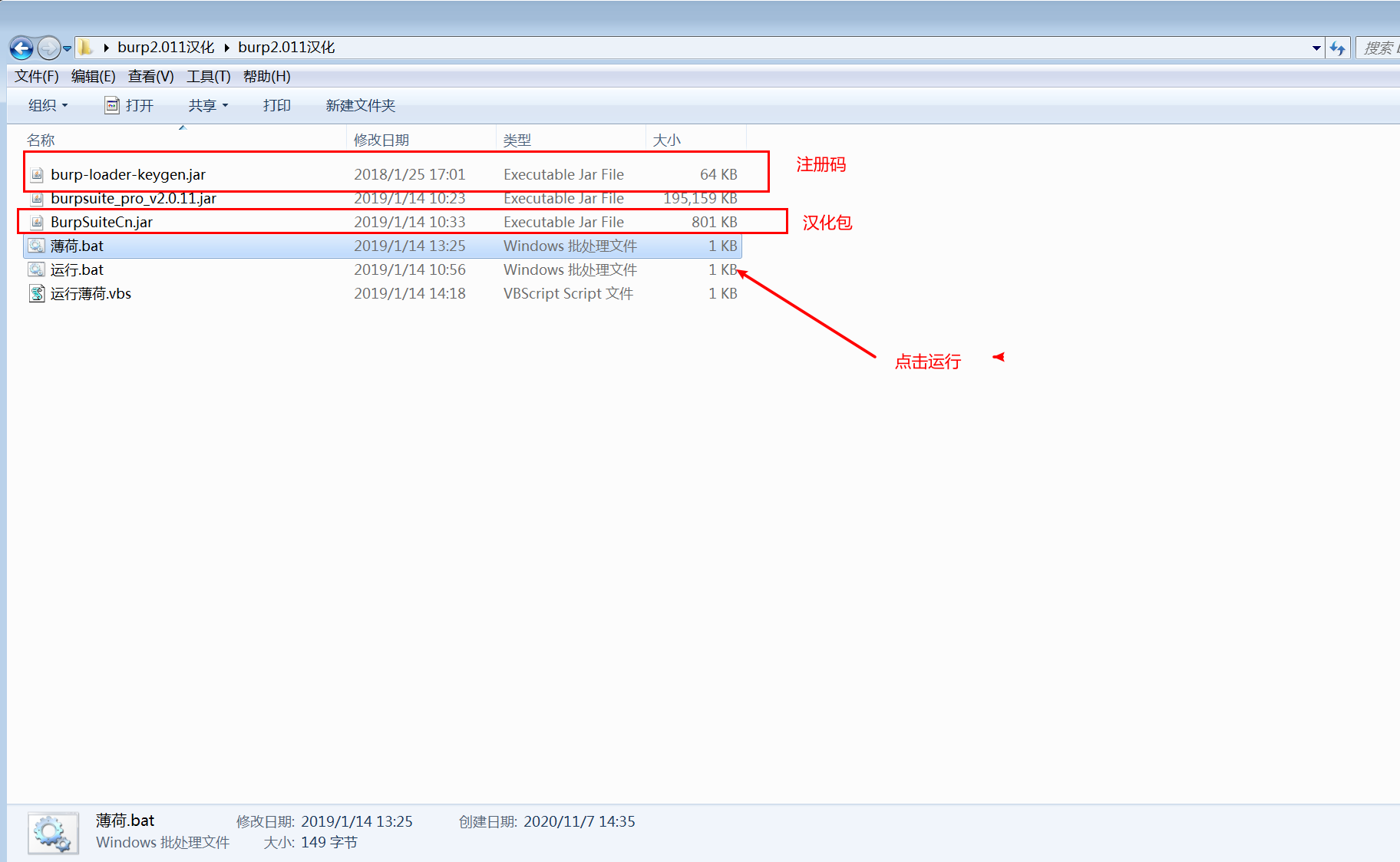The image size is (1400, 862).
Task: Click the refresh button beside address bar
Action: click(1338, 48)
